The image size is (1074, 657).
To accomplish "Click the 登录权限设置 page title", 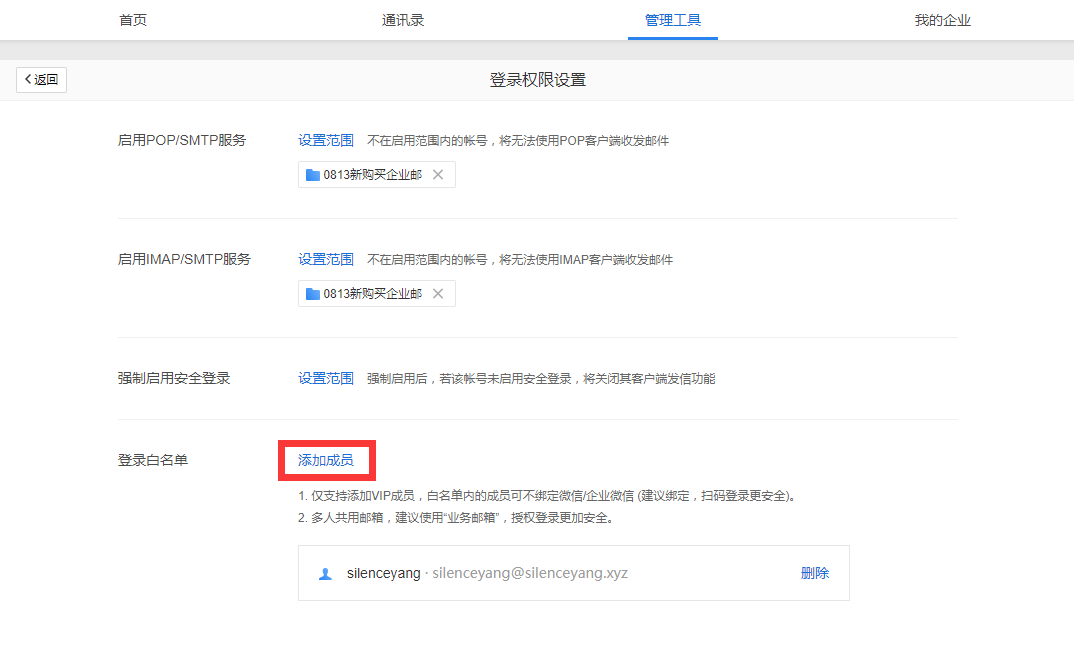I will click(538, 80).
